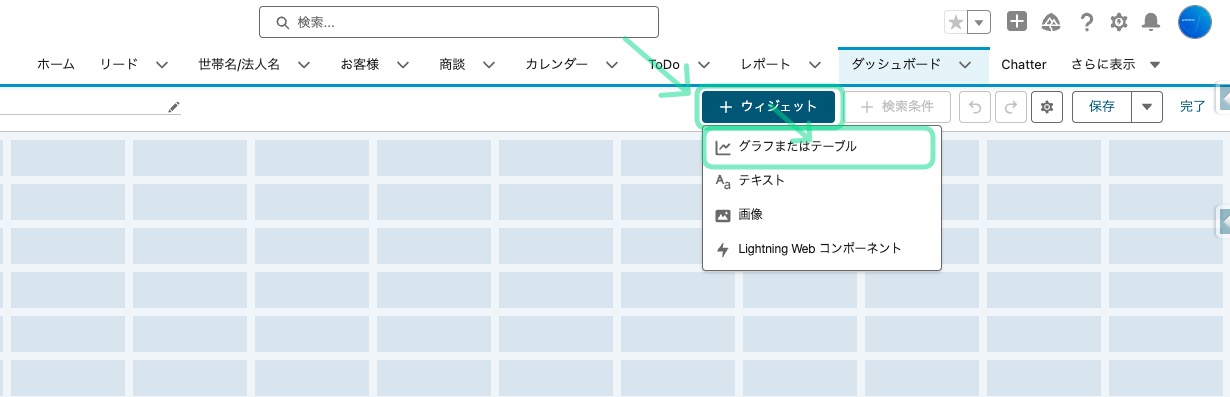Open the user profile avatar
The height and width of the screenshot is (397, 1230).
[1195, 21]
